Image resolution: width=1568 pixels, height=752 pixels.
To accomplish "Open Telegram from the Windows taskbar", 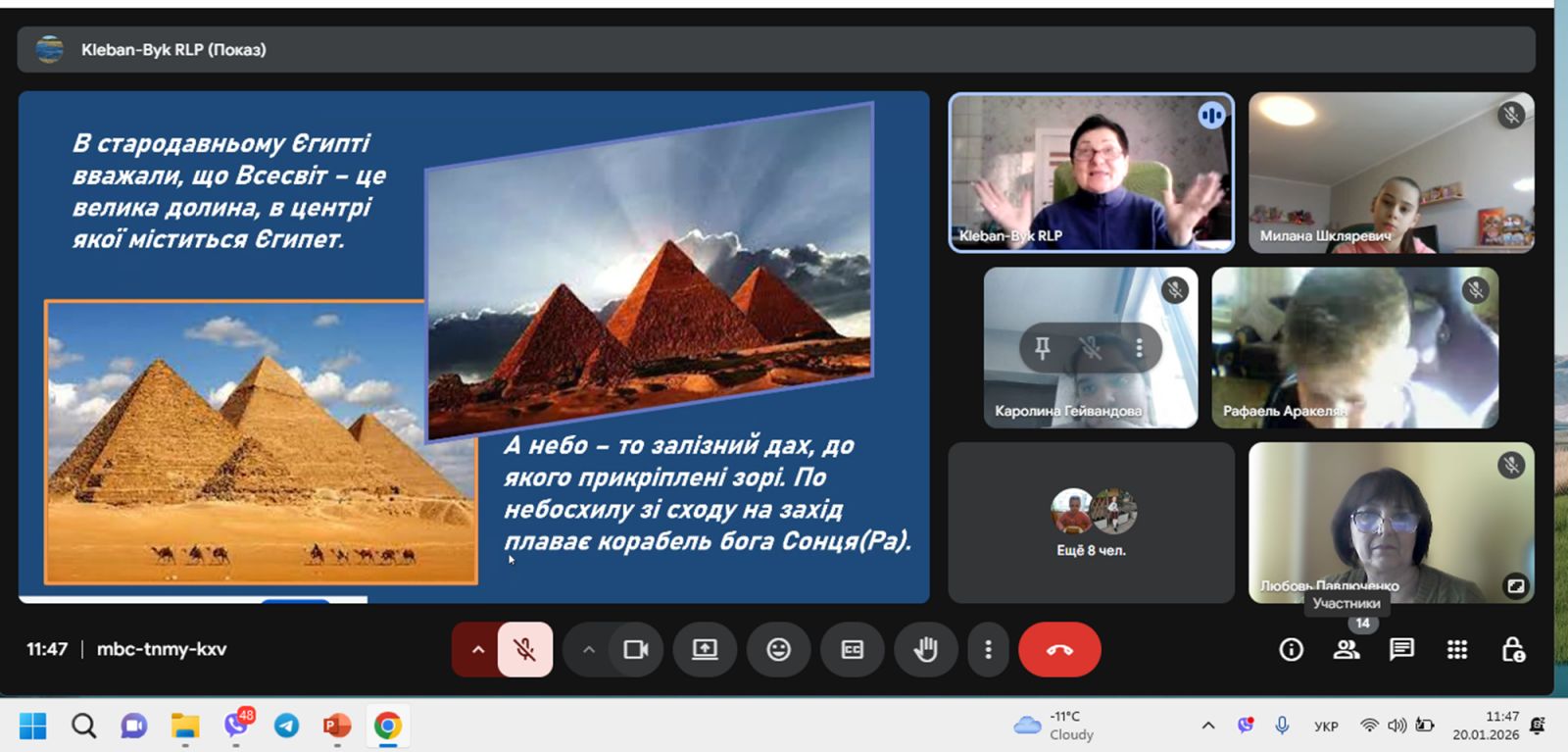I will coord(286,726).
